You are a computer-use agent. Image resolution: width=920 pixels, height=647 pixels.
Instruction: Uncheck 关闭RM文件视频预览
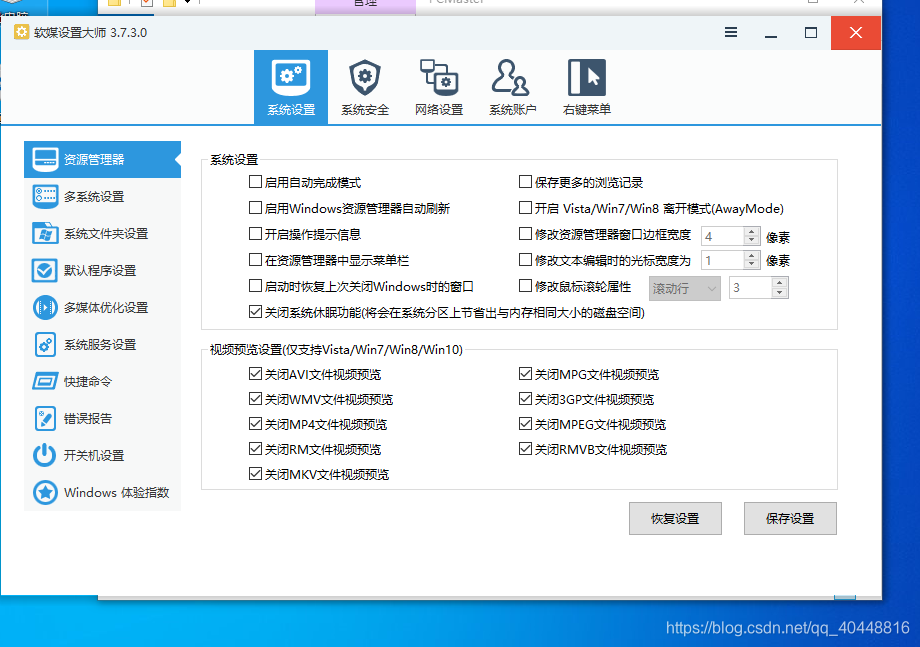(255, 449)
